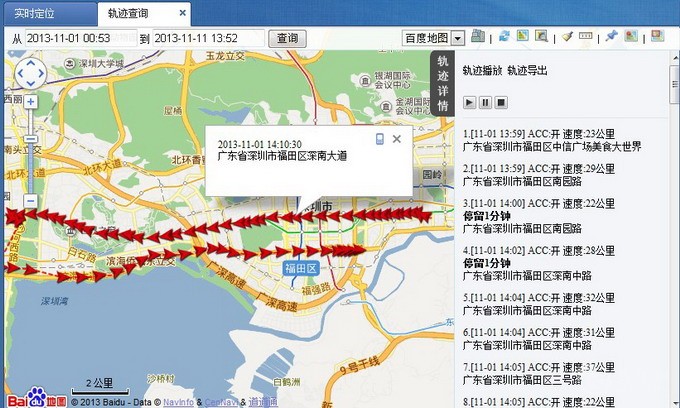Viewport: 680px width, 408px height.
Task: Select the ruler distance measure tool
Action: [x=584, y=37]
